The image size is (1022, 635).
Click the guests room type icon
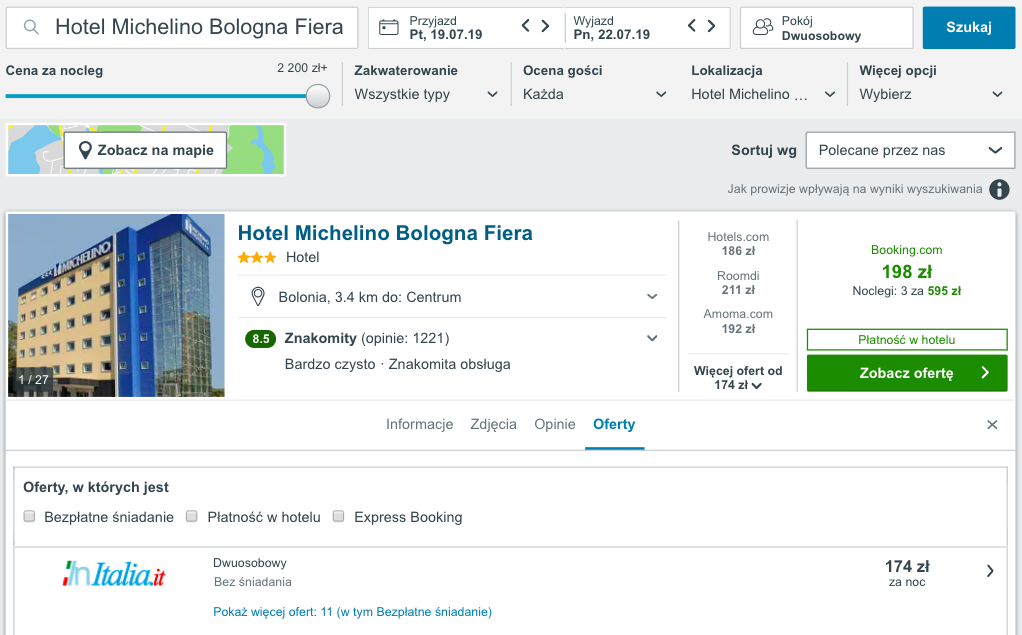pos(763,27)
